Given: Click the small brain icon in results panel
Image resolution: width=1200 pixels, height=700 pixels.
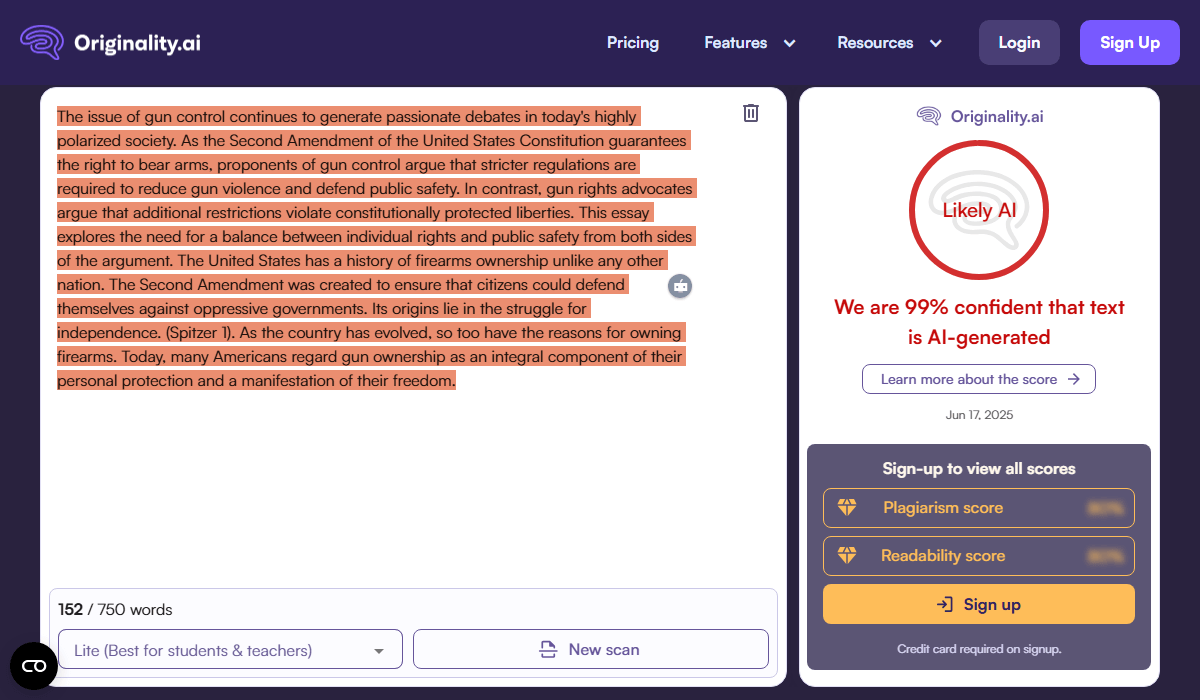Looking at the screenshot, I should [928, 116].
